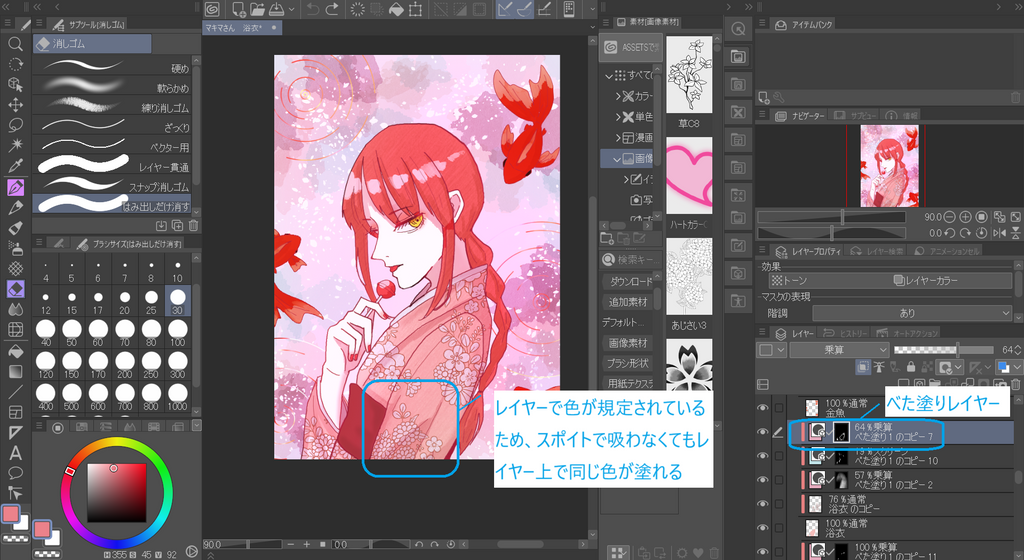Hide the 金魚 layer eye icon
Screen dimensions: 1024x560
(763, 408)
